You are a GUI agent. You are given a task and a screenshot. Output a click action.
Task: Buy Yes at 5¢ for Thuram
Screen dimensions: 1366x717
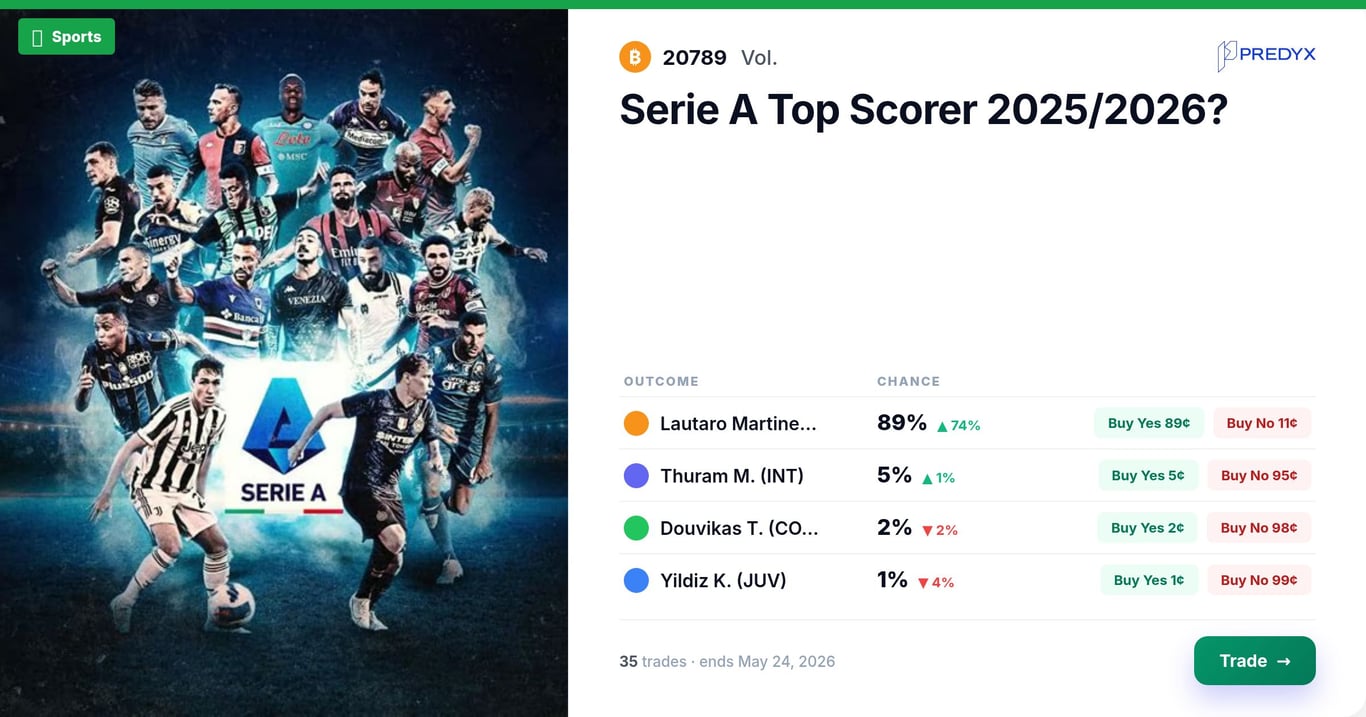coord(1148,476)
